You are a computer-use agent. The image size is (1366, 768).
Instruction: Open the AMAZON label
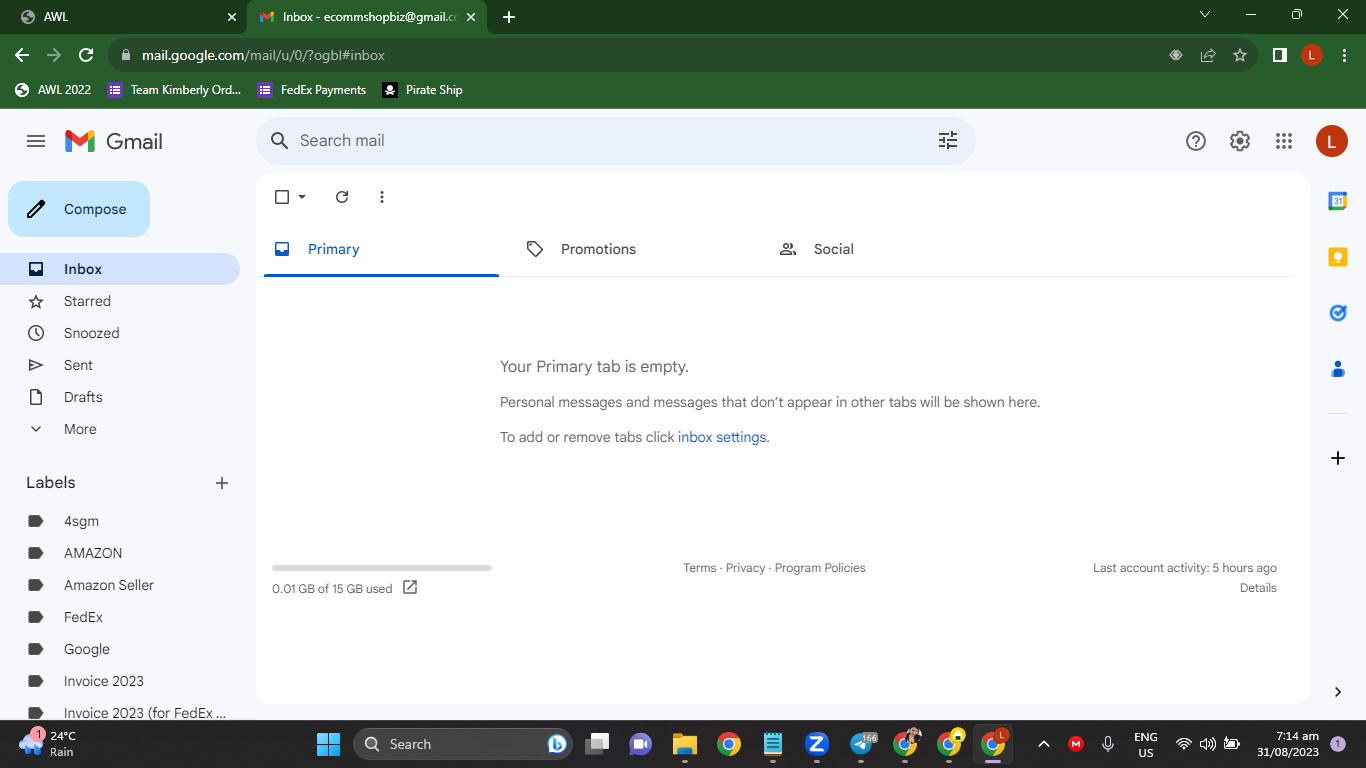click(x=120, y=553)
